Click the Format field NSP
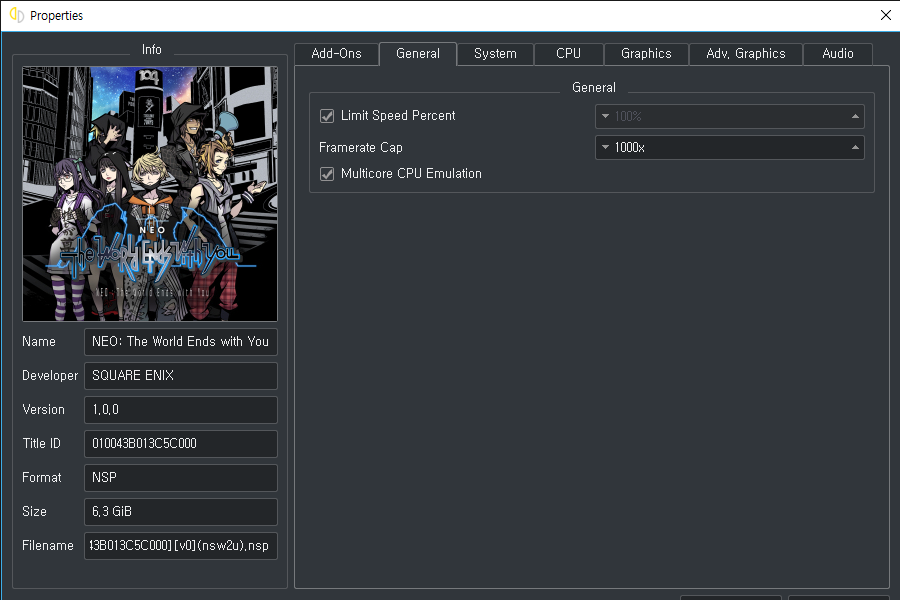The height and width of the screenshot is (600, 900). click(181, 478)
